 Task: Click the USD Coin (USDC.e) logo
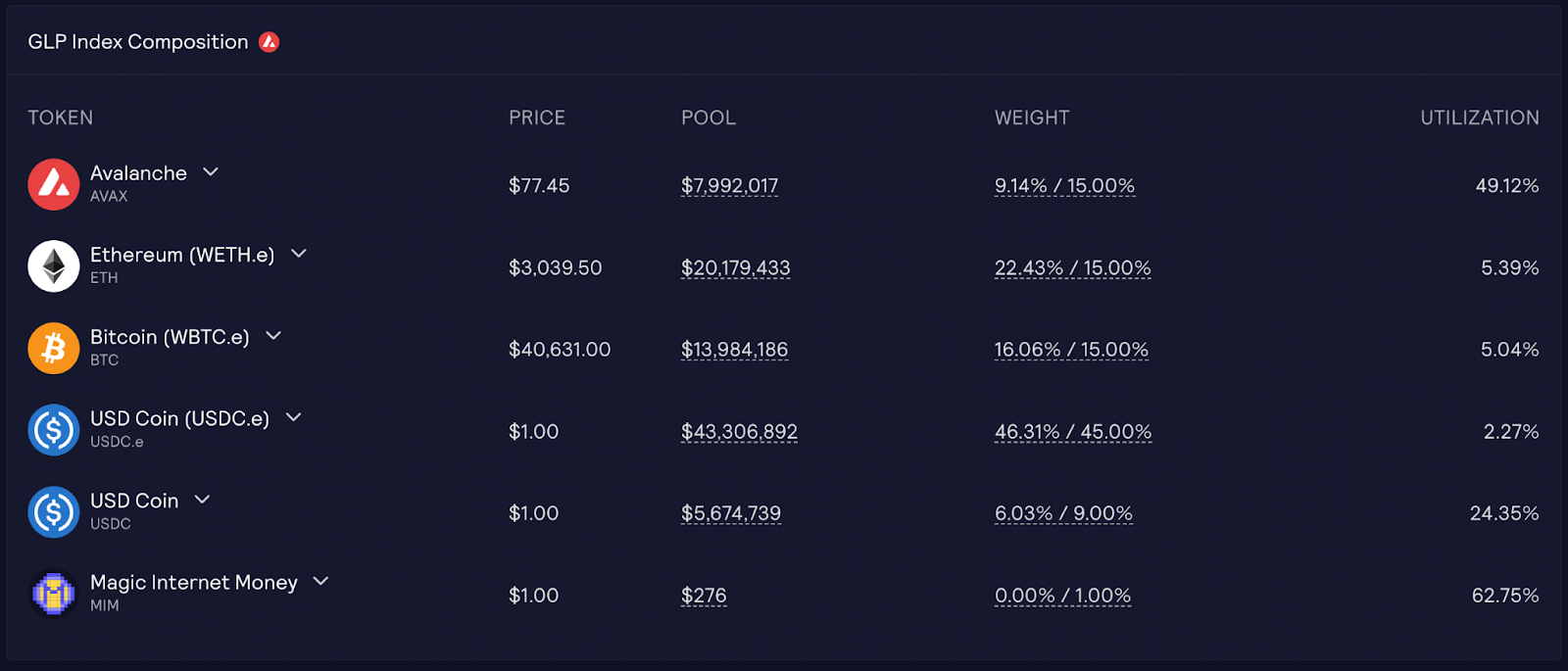[54, 430]
